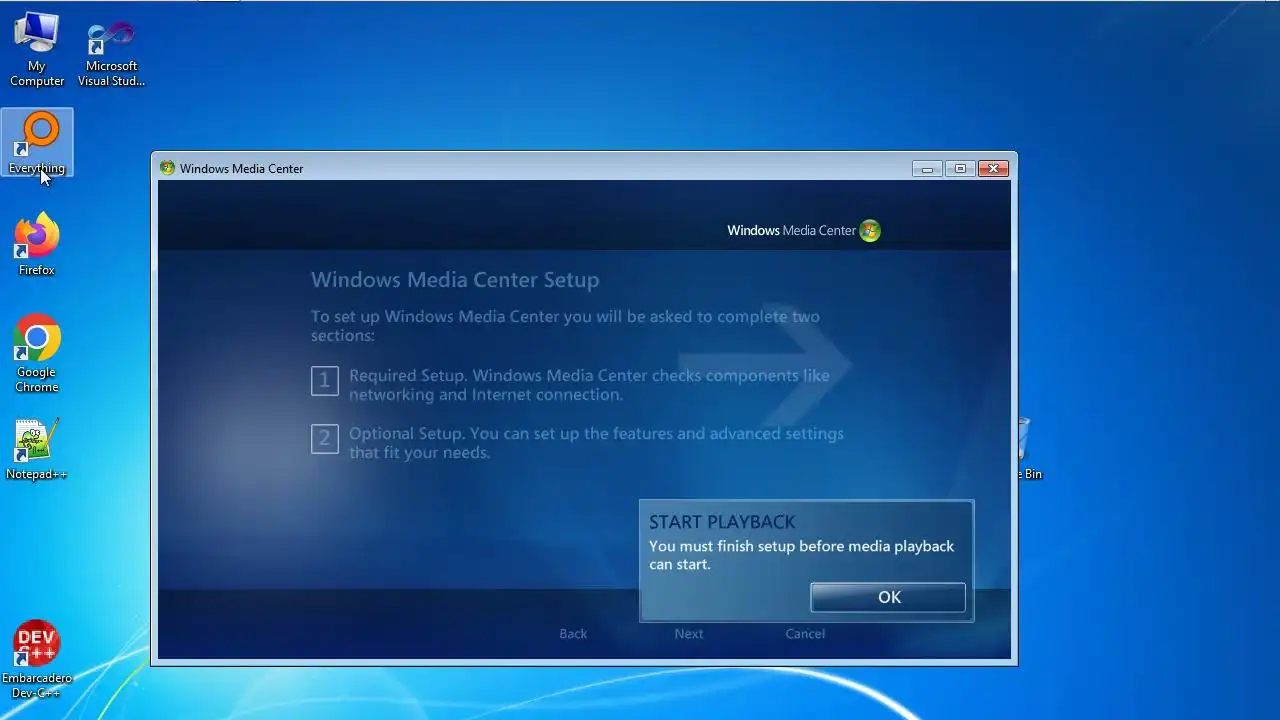Minimize the Windows Media Center window
This screenshot has width=1280, height=720.
[x=927, y=169]
